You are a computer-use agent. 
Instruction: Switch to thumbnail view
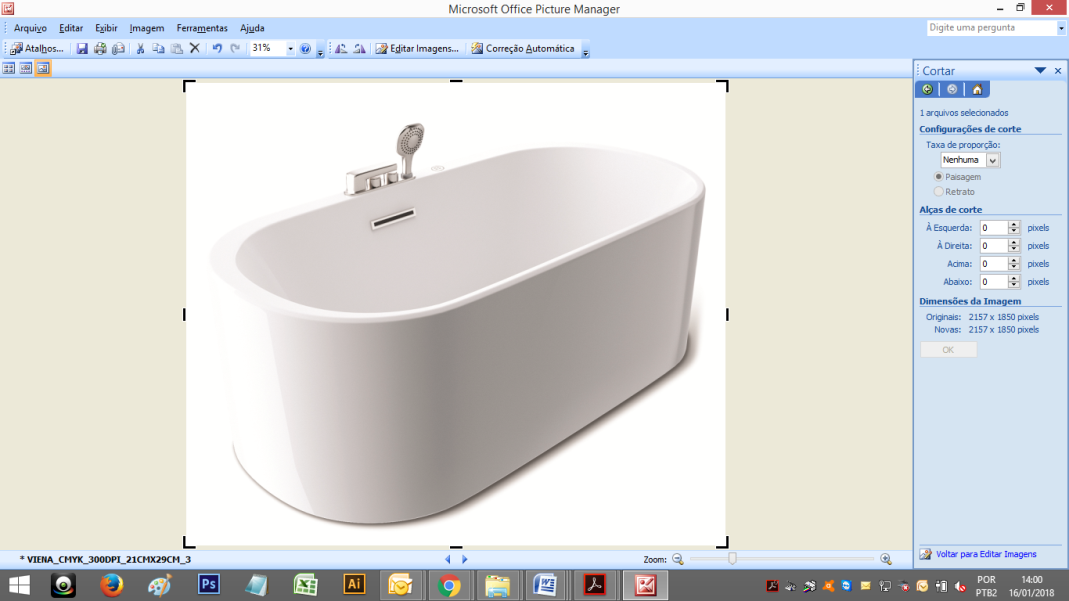[9, 69]
